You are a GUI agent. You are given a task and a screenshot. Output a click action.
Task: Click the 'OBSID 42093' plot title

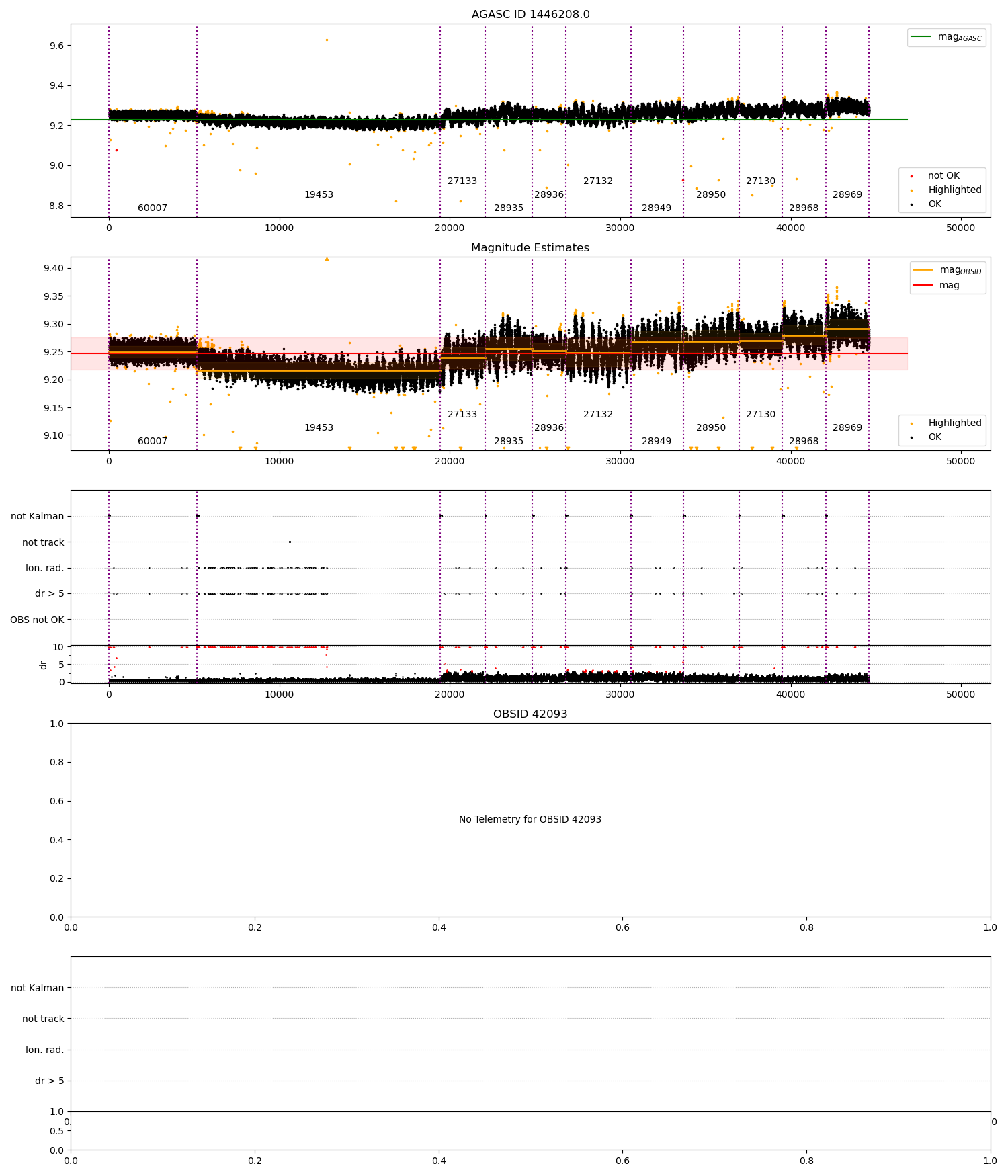[x=530, y=714]
